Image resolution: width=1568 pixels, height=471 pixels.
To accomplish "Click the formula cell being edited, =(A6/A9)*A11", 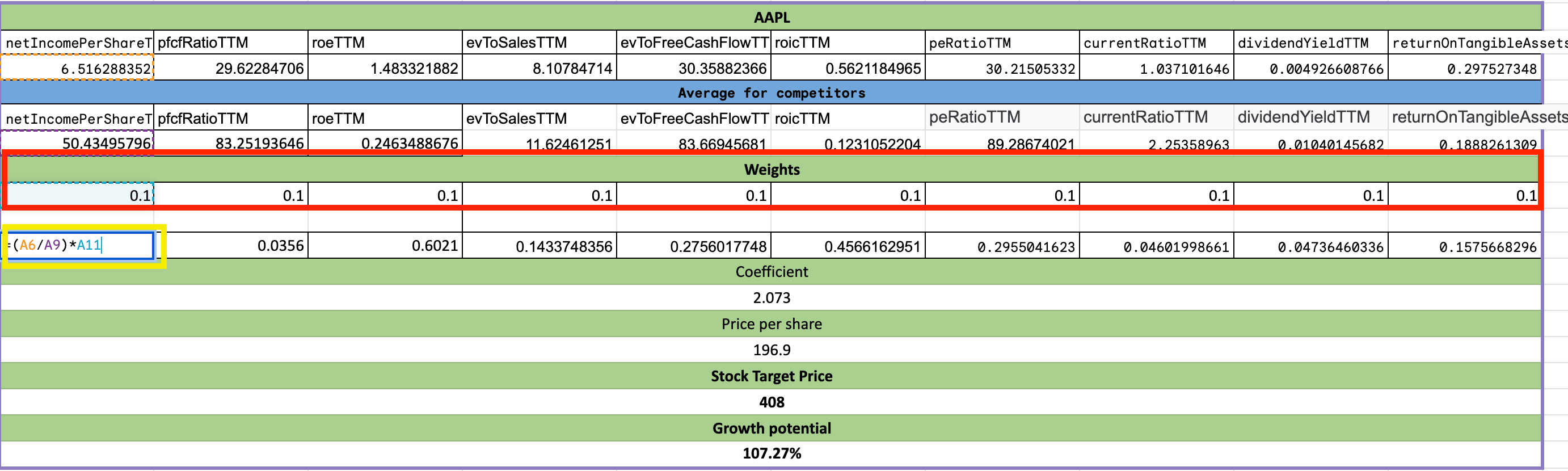I will [79, 245].
